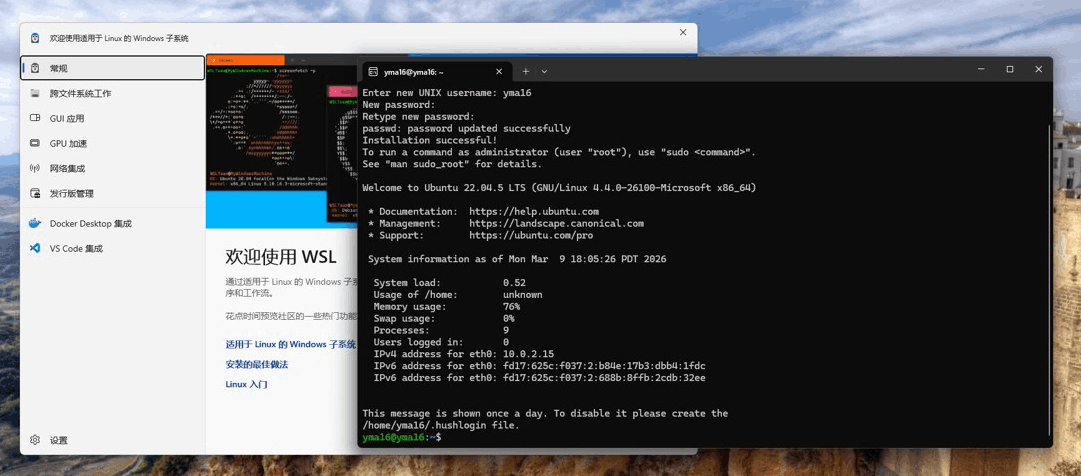Click the 常规 sidebar icon
The height and width of the screenshot is (476, 1081).
[x=34, y=68]
